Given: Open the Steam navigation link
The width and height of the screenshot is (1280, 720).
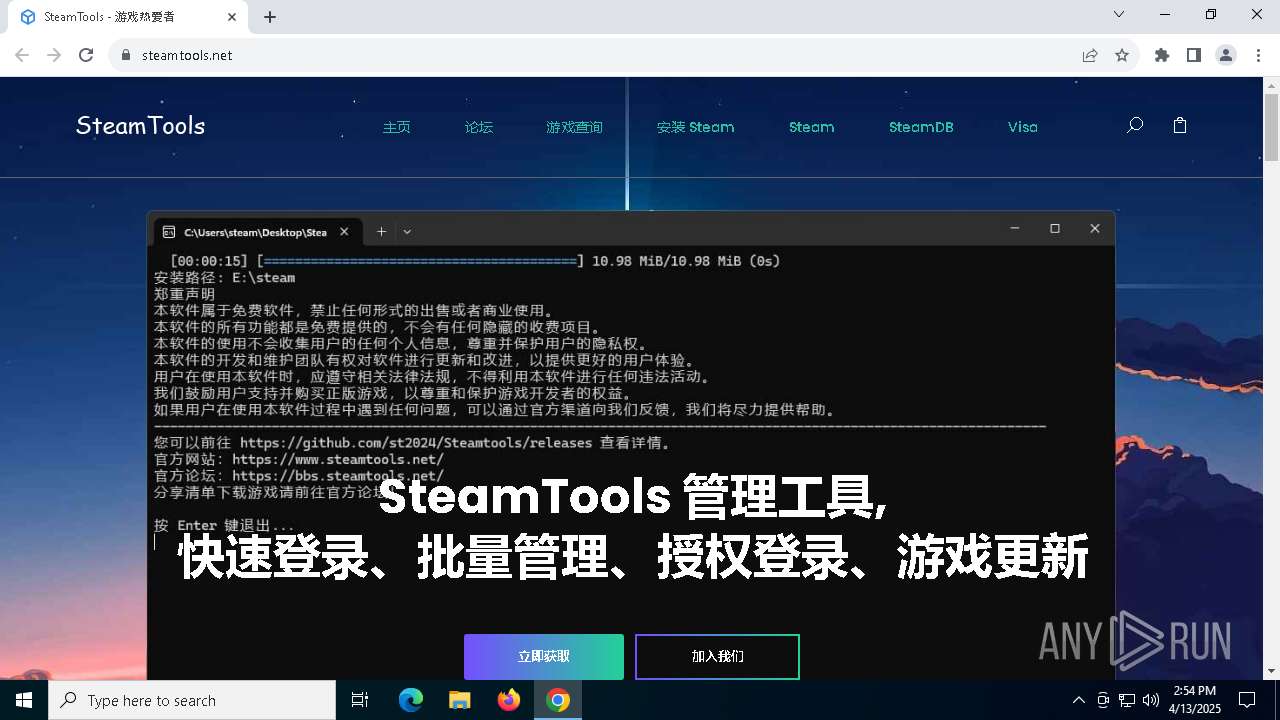Looking at the screenshot, I should pyautogui.click(x=811, y=127).
